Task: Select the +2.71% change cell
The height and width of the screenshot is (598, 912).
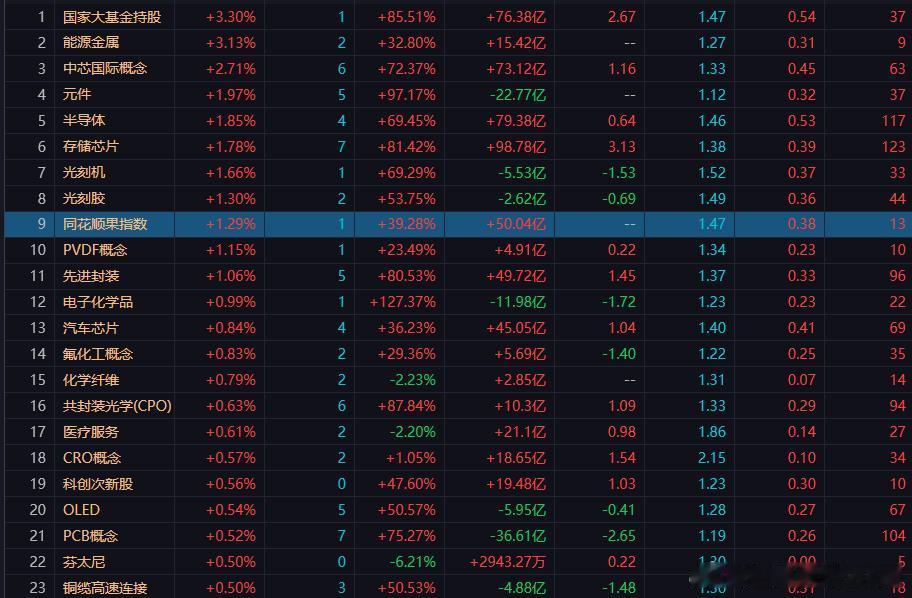Action: coord(230,69)
